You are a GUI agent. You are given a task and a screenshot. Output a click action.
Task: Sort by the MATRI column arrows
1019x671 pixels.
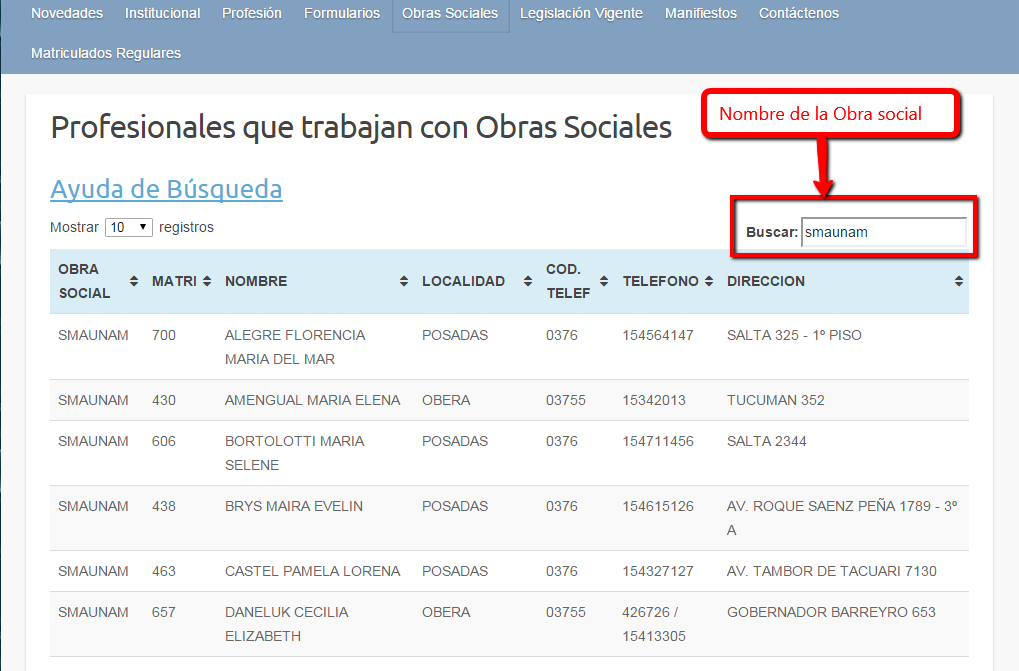click(x=207, y=281)
